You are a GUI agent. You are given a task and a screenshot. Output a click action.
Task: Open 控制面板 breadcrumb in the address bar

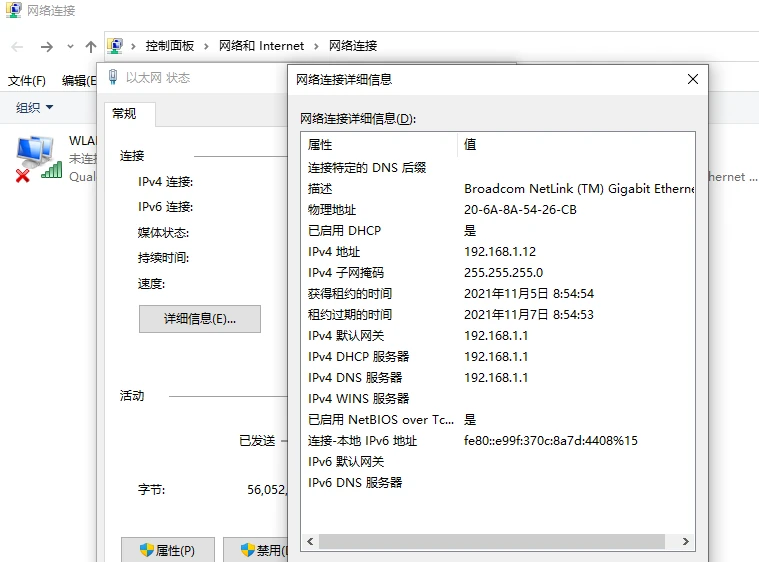[170, 46]
